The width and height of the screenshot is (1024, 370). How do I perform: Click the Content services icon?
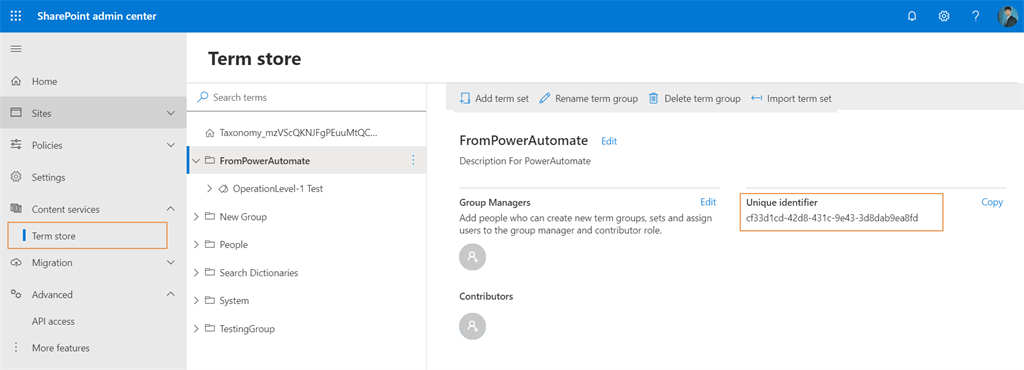tap(16, 209)
